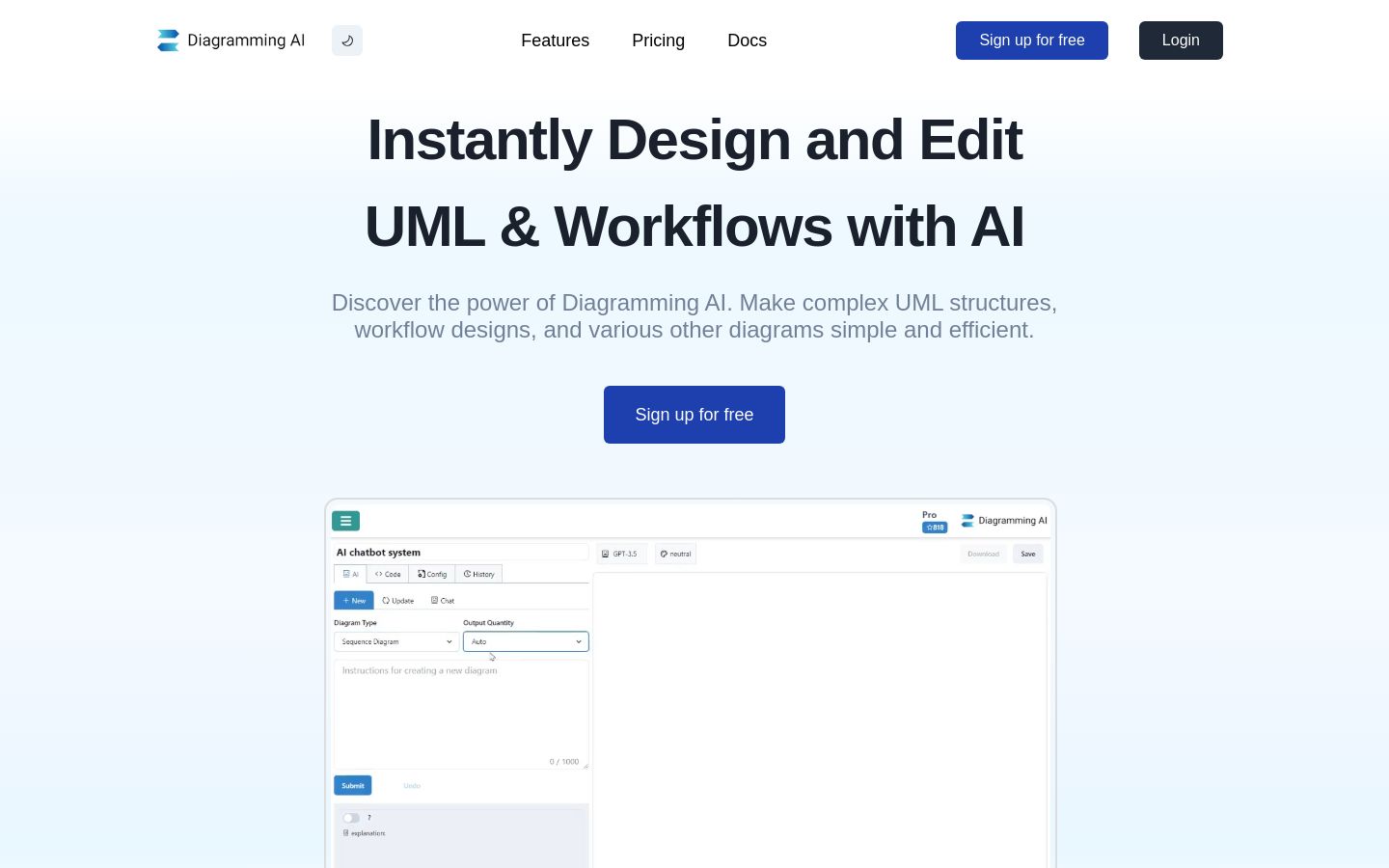Switch to the History tab

point(478,574)
